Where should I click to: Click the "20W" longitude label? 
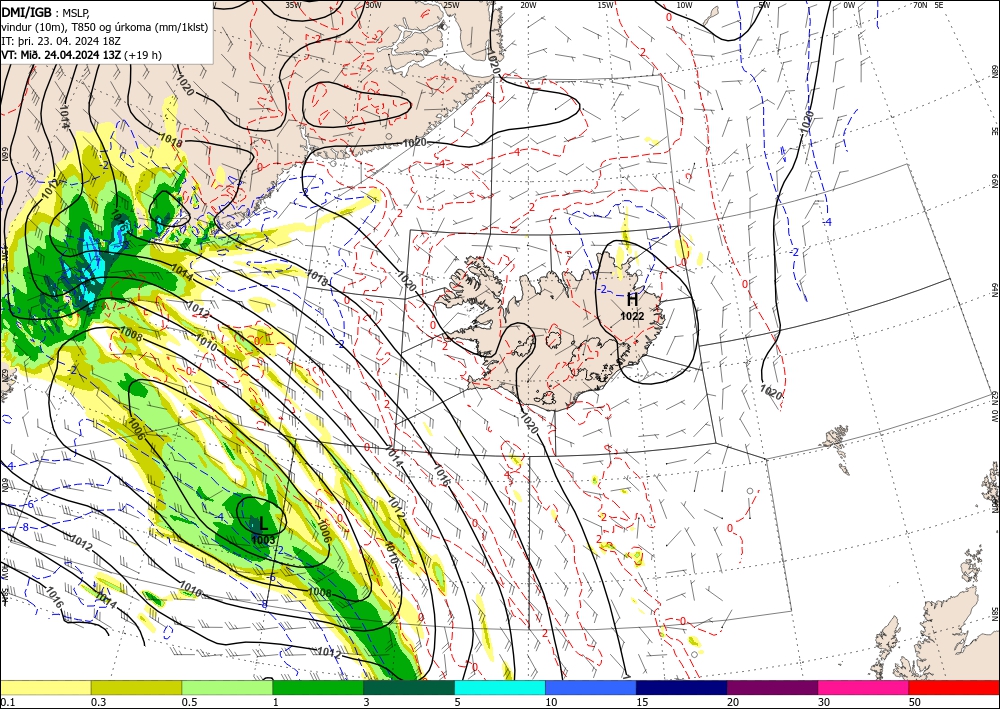click(528, 5)
